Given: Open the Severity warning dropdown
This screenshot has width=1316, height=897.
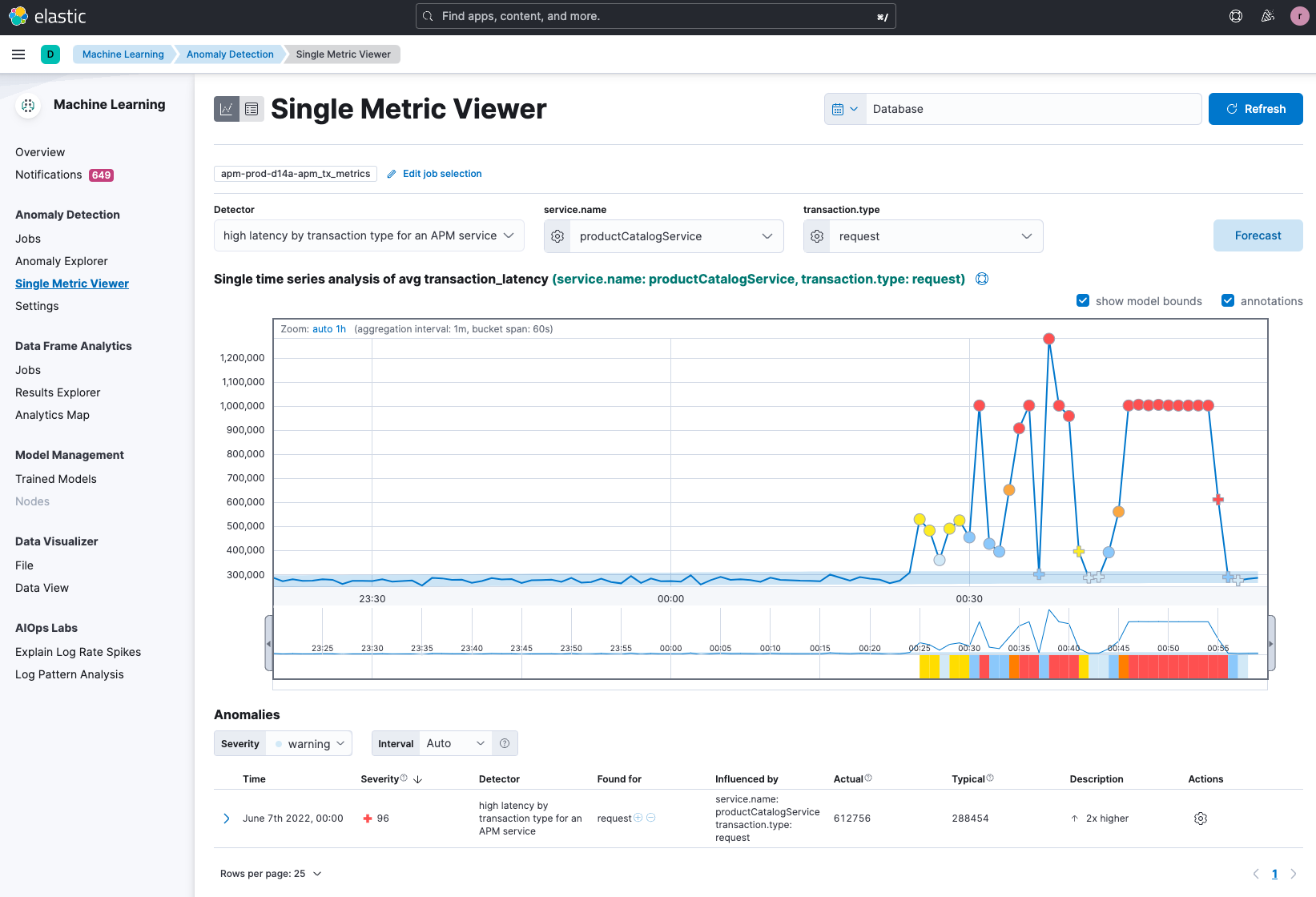Looking at the screenshot, I should coord(309,744).
